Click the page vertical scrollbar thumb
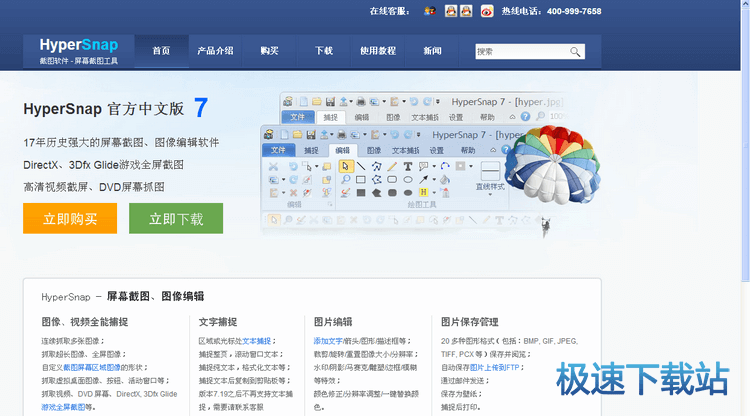Screen dimensions: 750x416 [745, 143]
